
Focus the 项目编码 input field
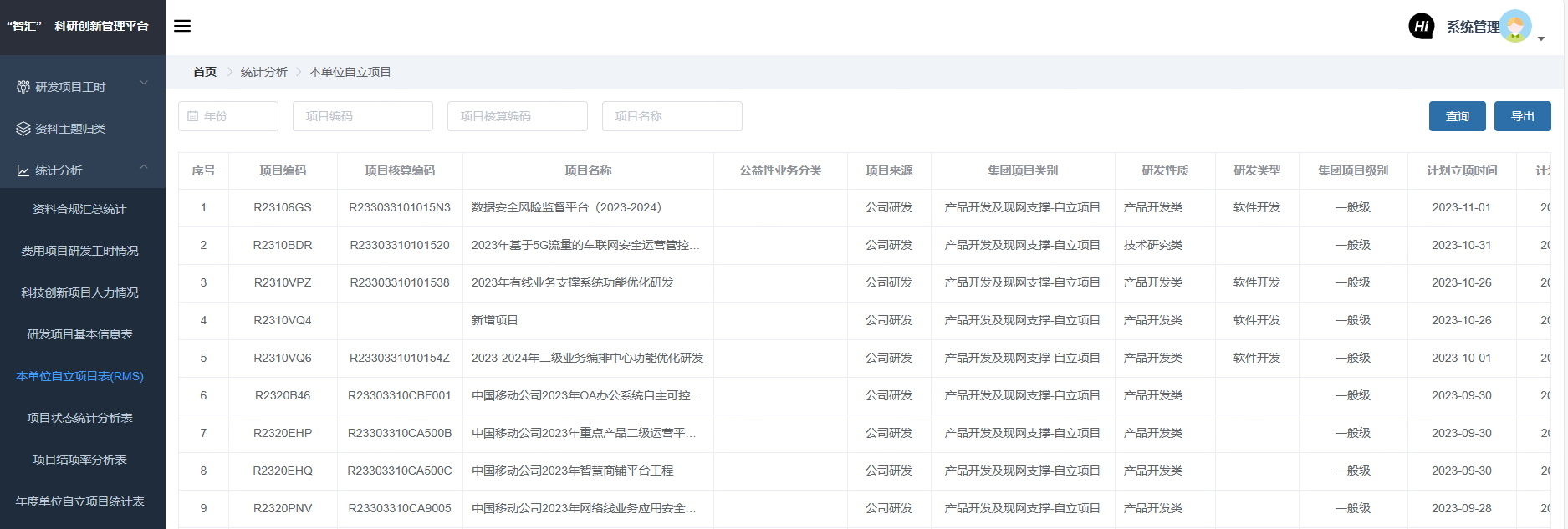point(362,116)
